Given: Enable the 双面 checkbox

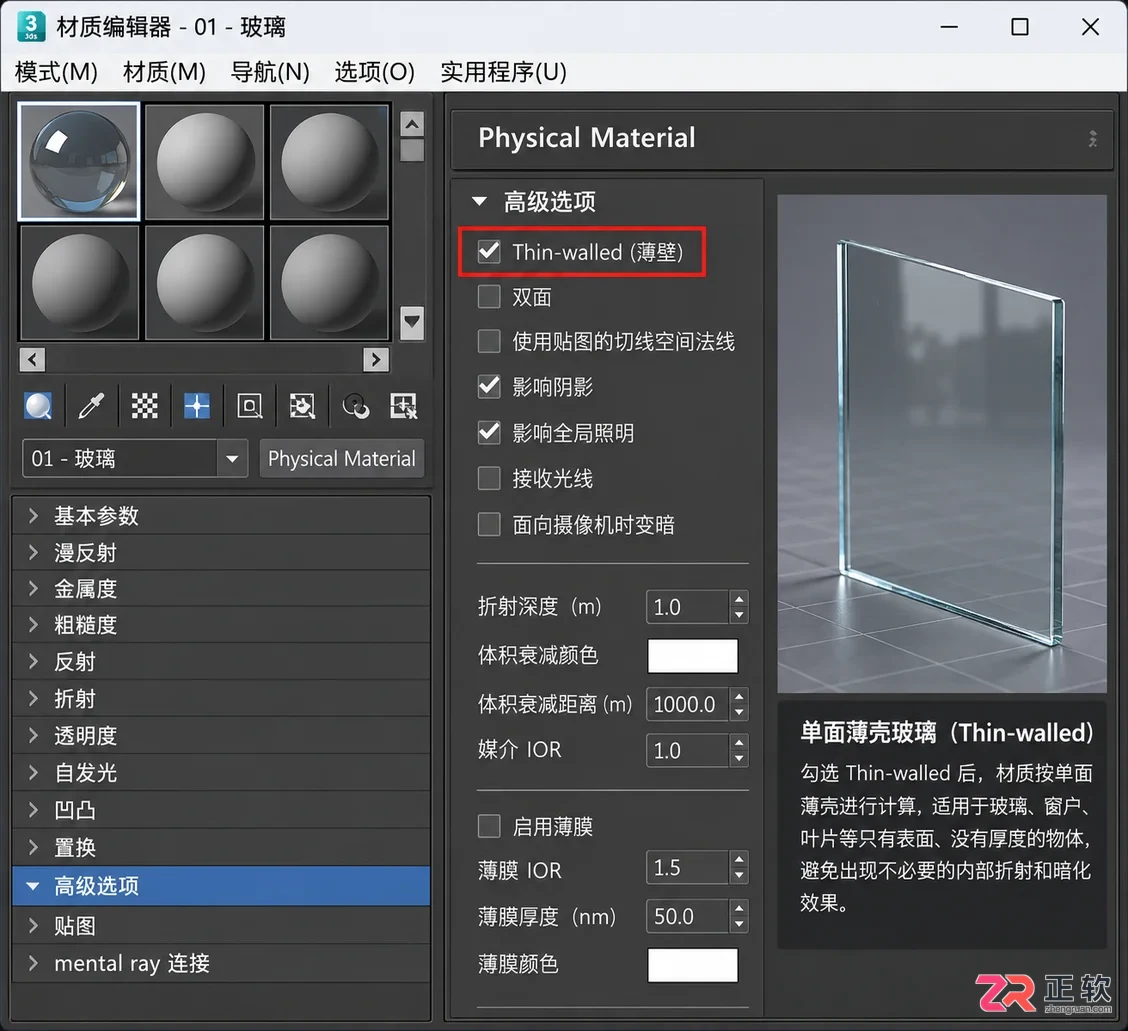Looking at the screenshot, I should pos(489,296).
